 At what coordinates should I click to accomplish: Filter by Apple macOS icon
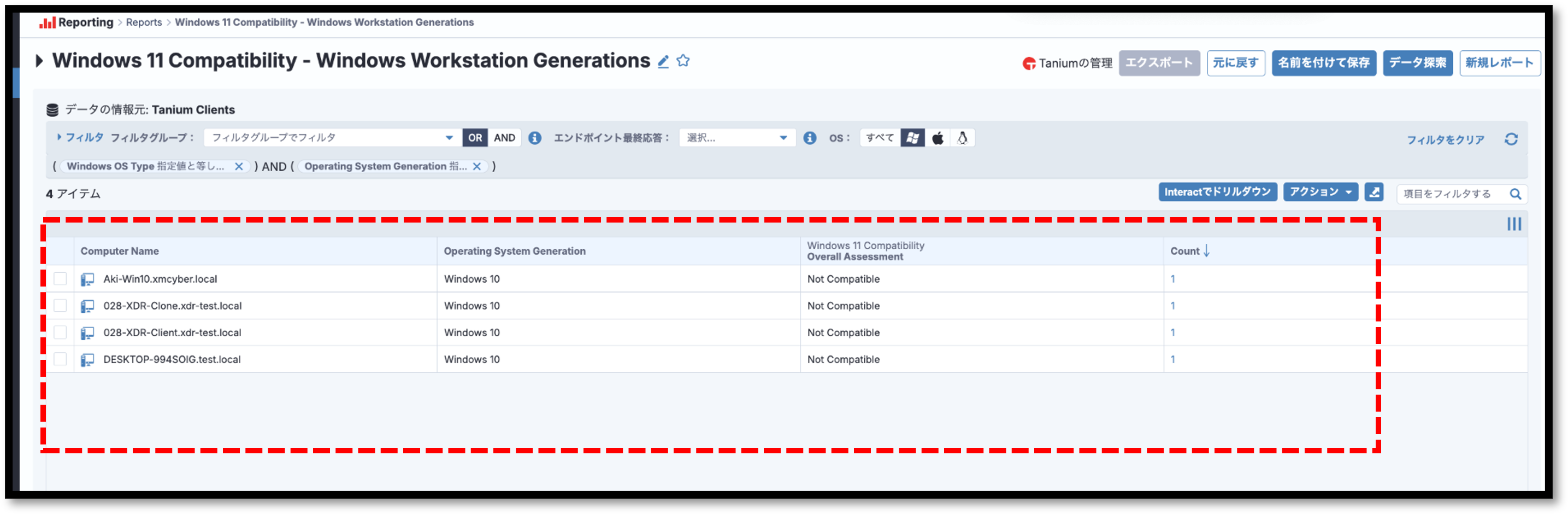pyautogui.click(x=938, y=138)
